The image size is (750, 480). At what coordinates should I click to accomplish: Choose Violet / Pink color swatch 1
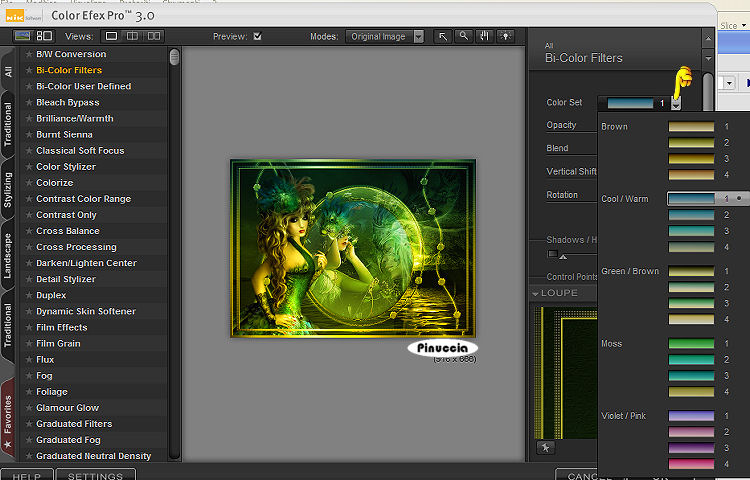tap(691, 415)
